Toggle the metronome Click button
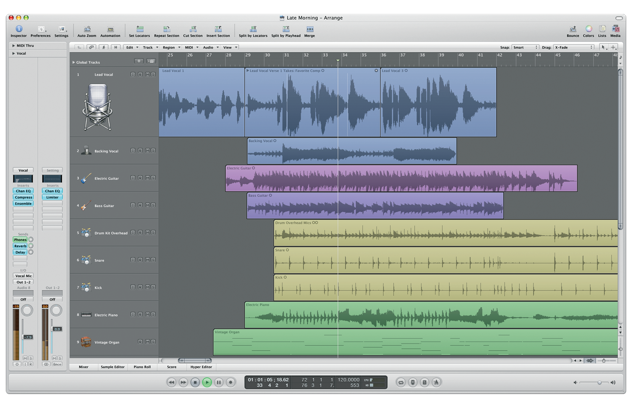 [x=437, y=382]
